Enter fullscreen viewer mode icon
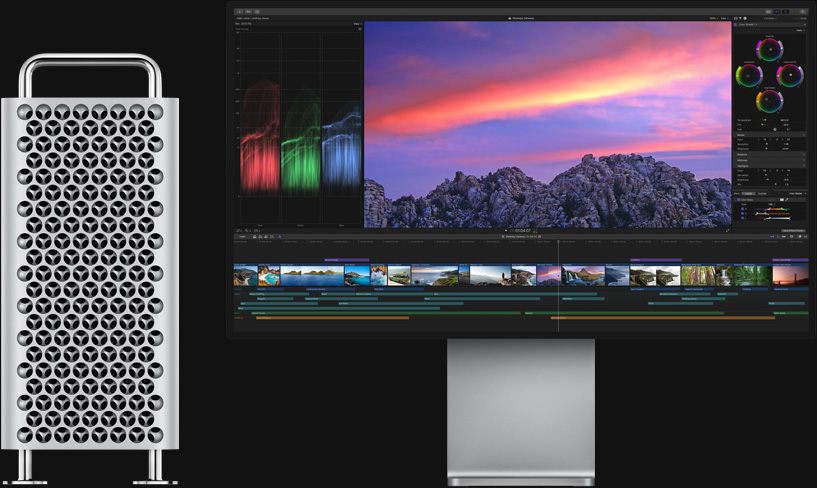The image size is (817, 488). (728, 230)
